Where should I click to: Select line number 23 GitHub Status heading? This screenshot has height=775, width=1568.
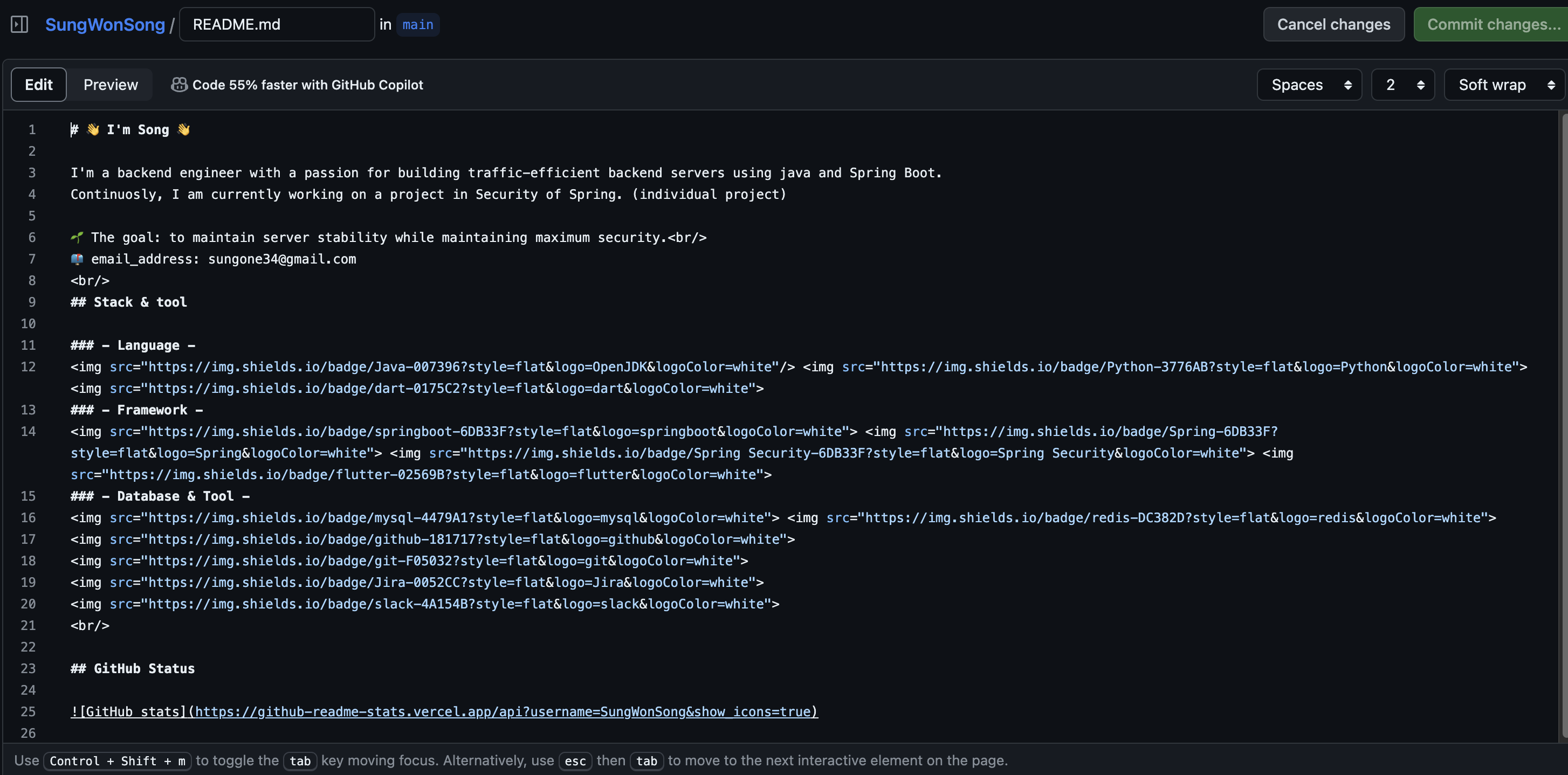point(28,668)
